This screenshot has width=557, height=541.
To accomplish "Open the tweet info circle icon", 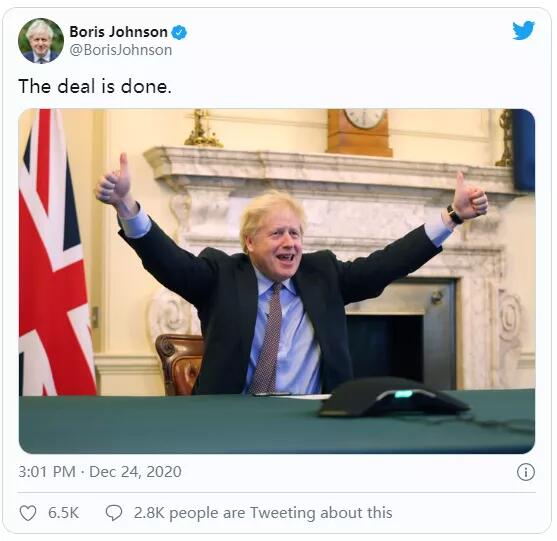I will tap(526, 472).
